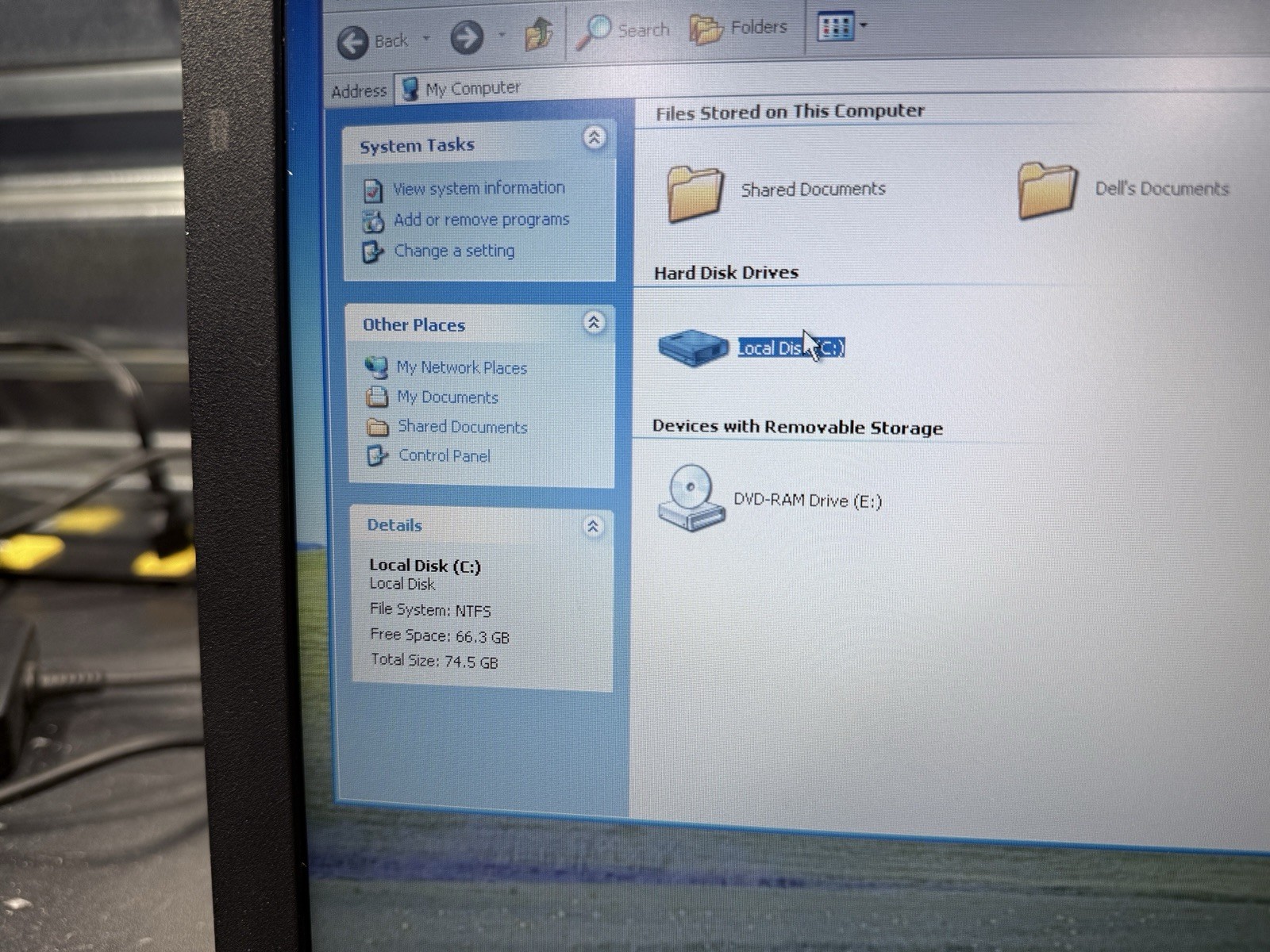Open Shared Documents link in Other Places
1270x952 pixels.
[463, 427]
